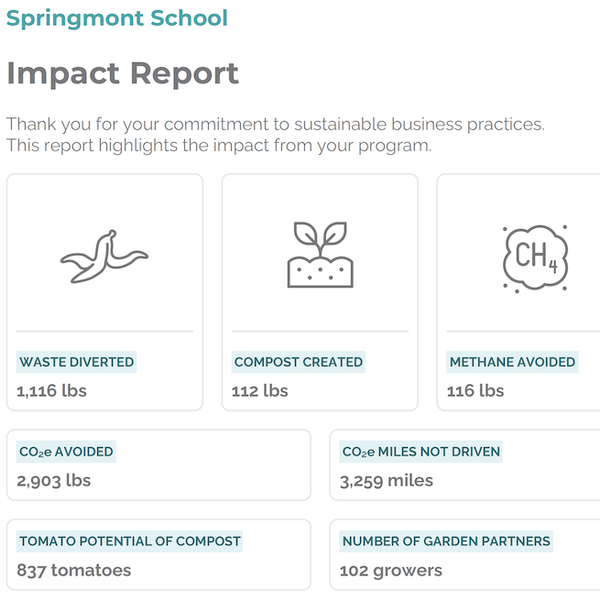
Task: Click the seedling compost icon
Action: click(x=320, y=254)
